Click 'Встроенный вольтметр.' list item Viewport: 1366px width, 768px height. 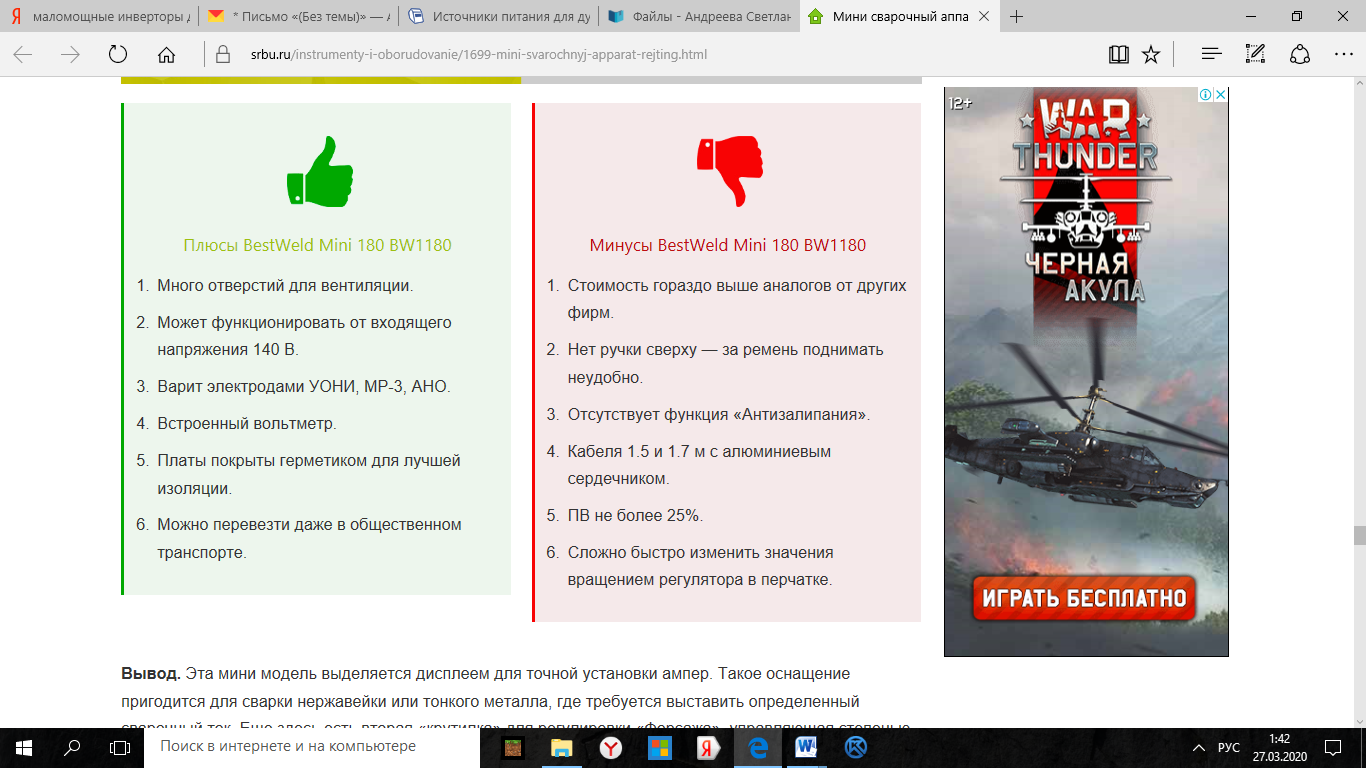point(247,423)
